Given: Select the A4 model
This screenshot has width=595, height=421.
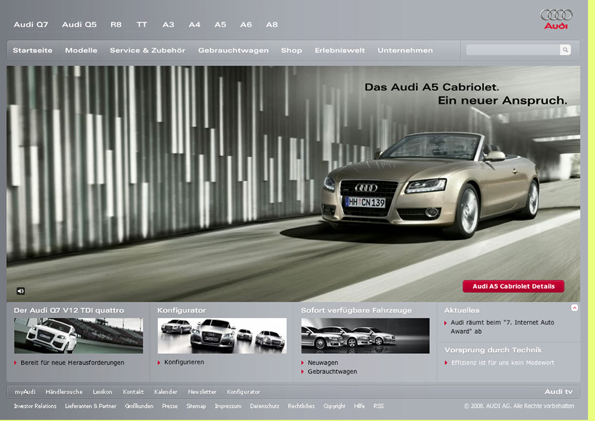Looking at the screenshot, I should (x=194, y=25).
